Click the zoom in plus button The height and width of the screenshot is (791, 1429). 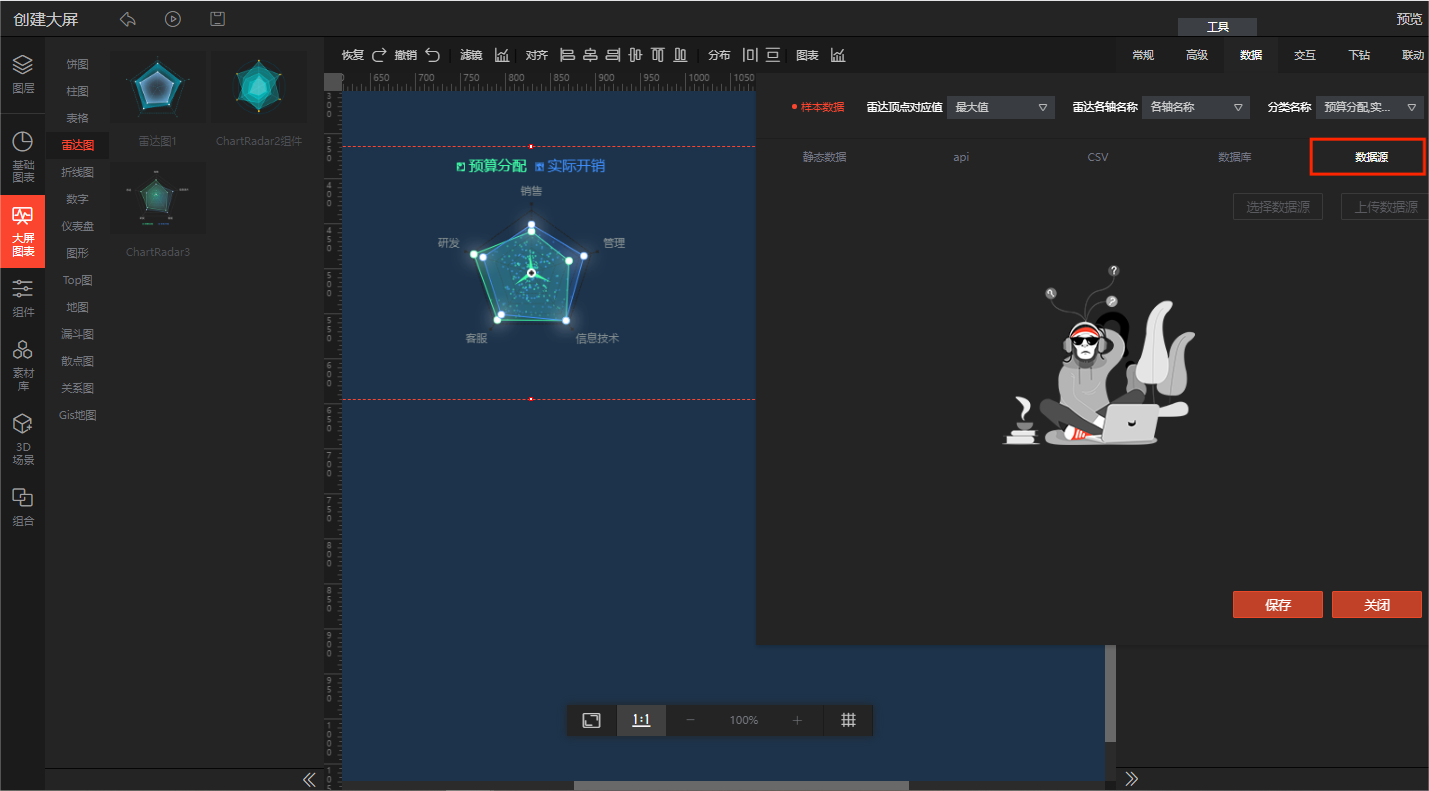click(797, 720)
